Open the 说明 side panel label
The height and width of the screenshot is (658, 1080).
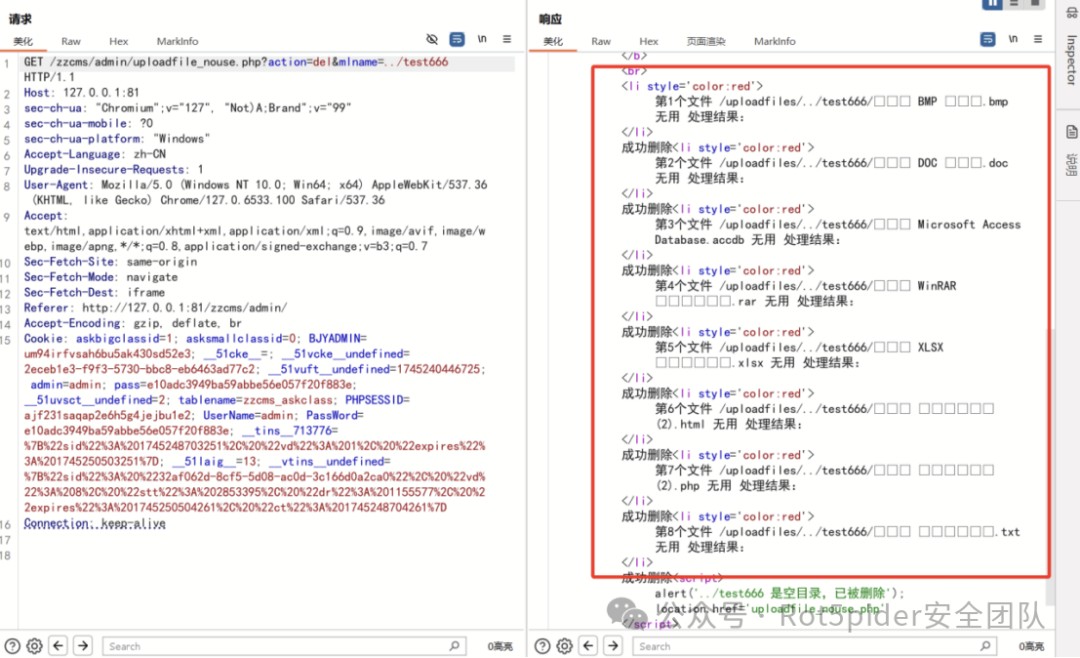click(1071, 165)
